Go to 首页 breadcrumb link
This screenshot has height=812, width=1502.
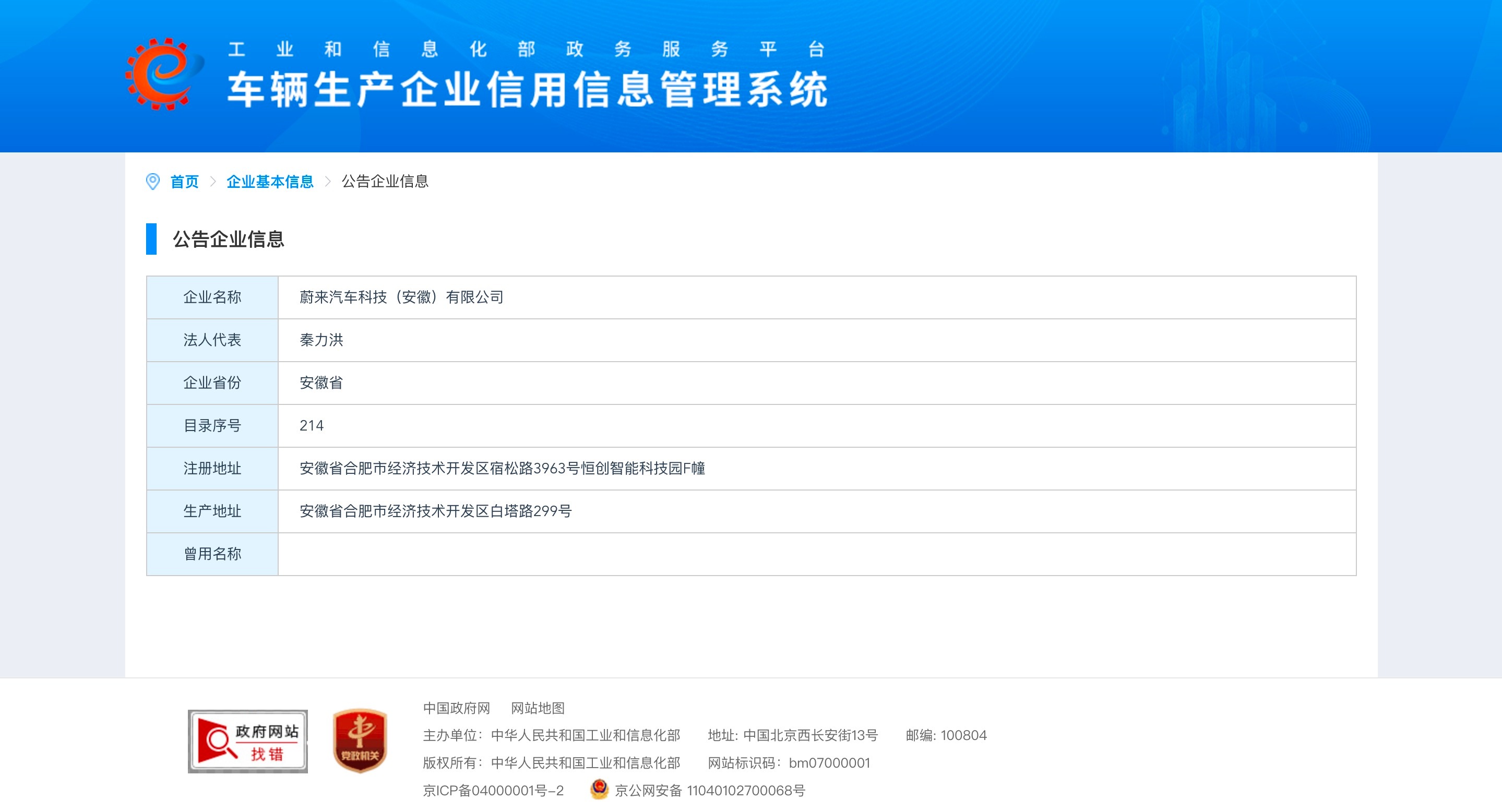click(184, 182)
